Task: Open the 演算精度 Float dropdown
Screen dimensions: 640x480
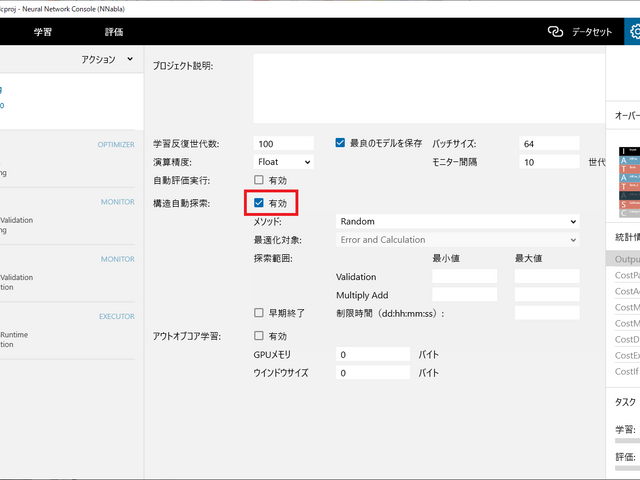Action: coord(284,161)
